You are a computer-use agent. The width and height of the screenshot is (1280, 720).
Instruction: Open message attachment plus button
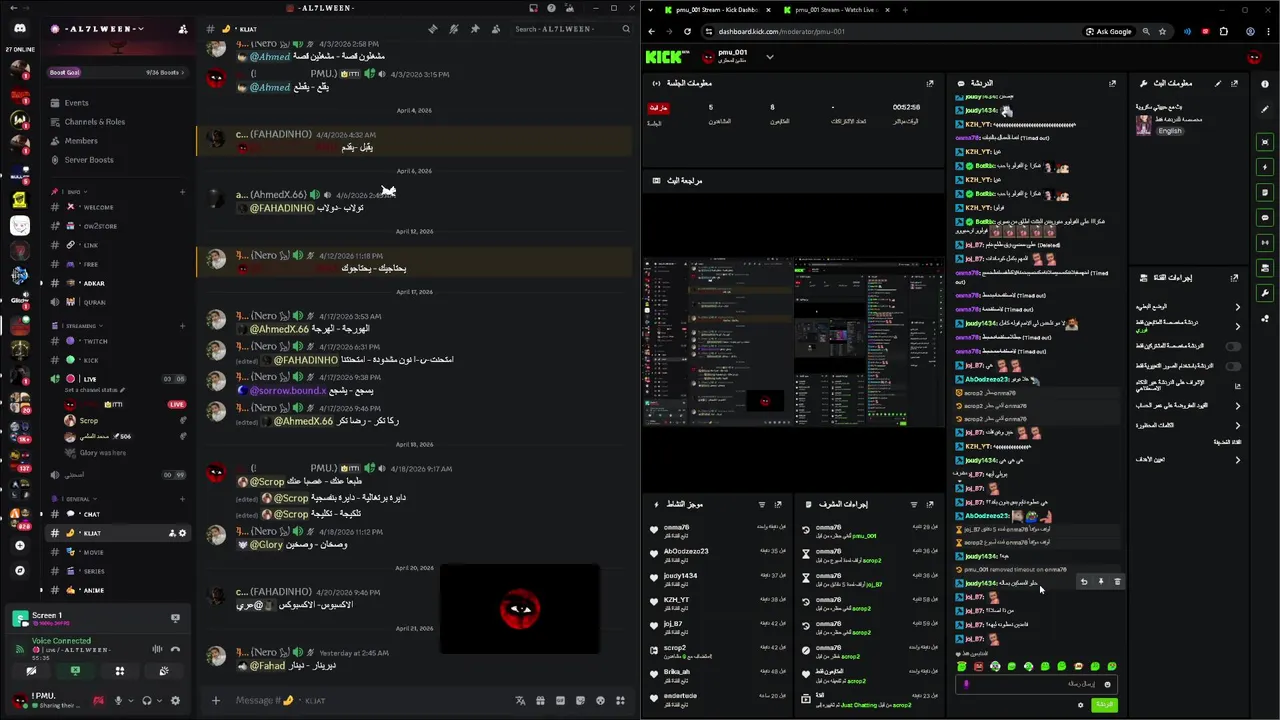(215, 700)
